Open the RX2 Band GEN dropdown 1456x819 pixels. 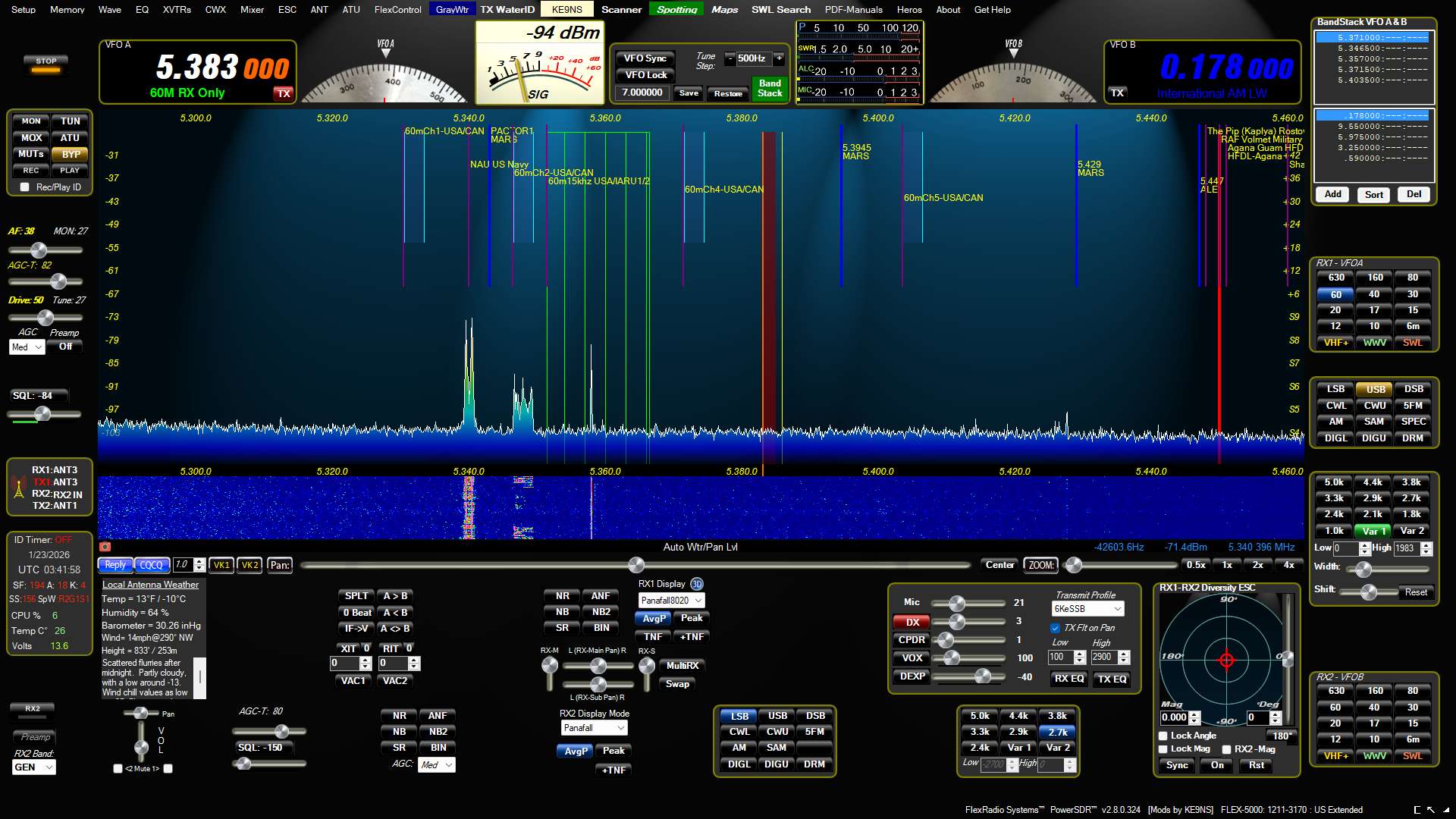point(34,767)
